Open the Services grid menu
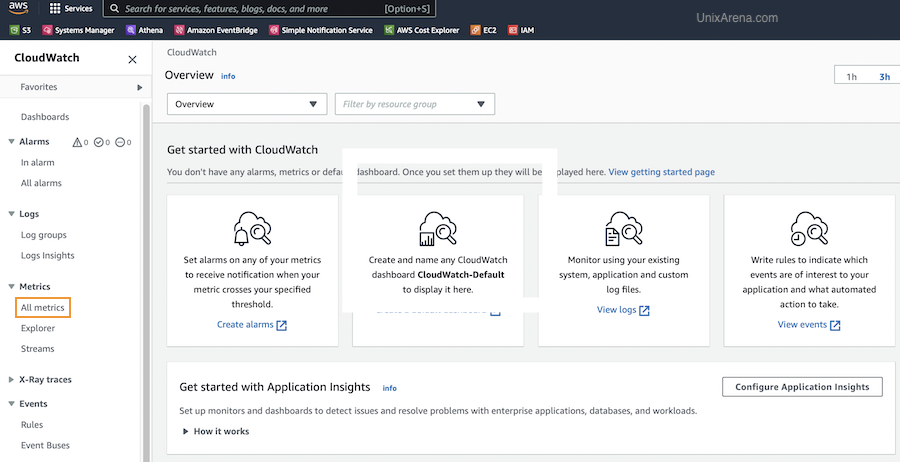900x462 pixels. coord(71,9)
